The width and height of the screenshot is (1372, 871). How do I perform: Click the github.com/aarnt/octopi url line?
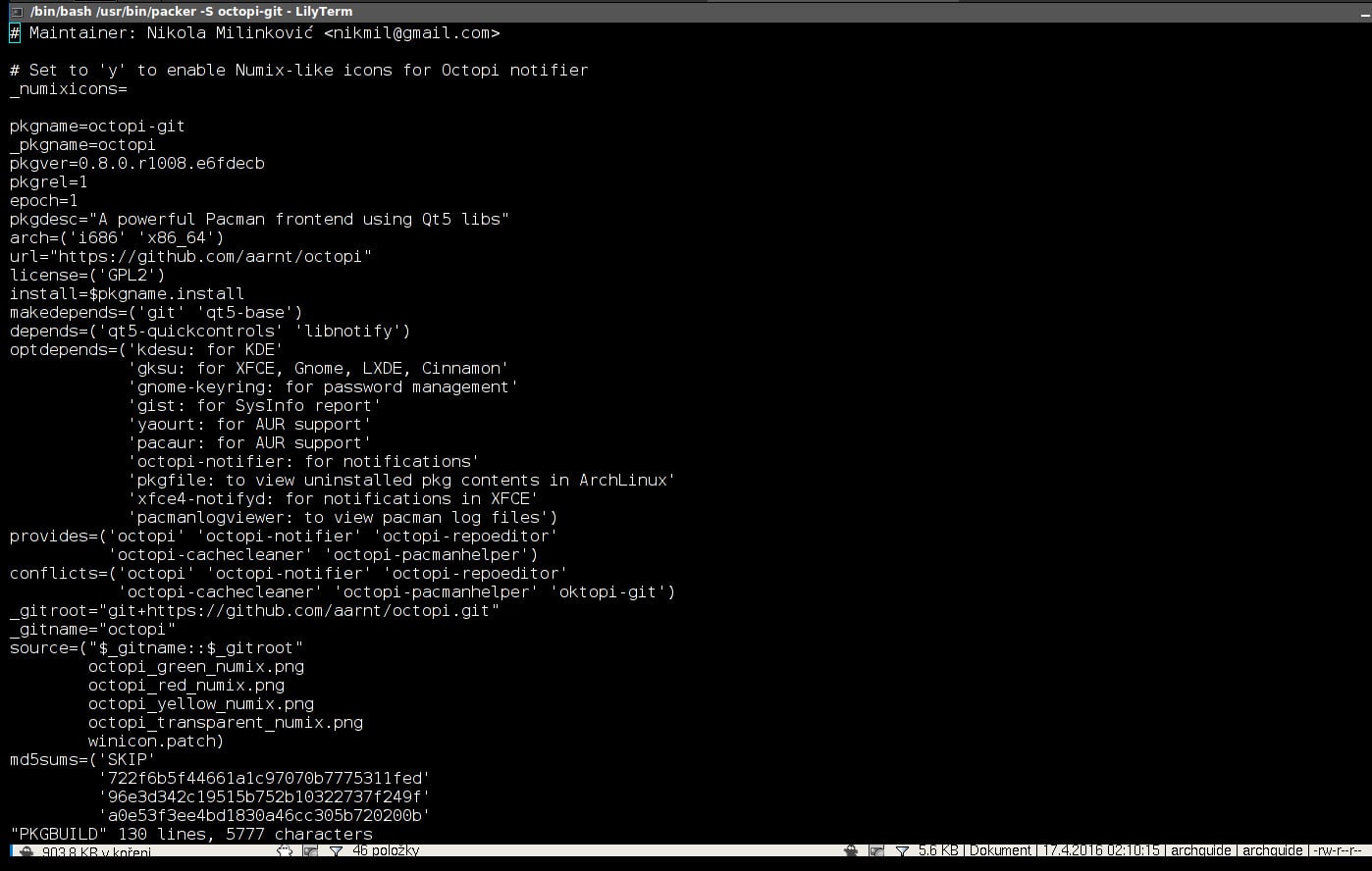(x=191, y=256)
